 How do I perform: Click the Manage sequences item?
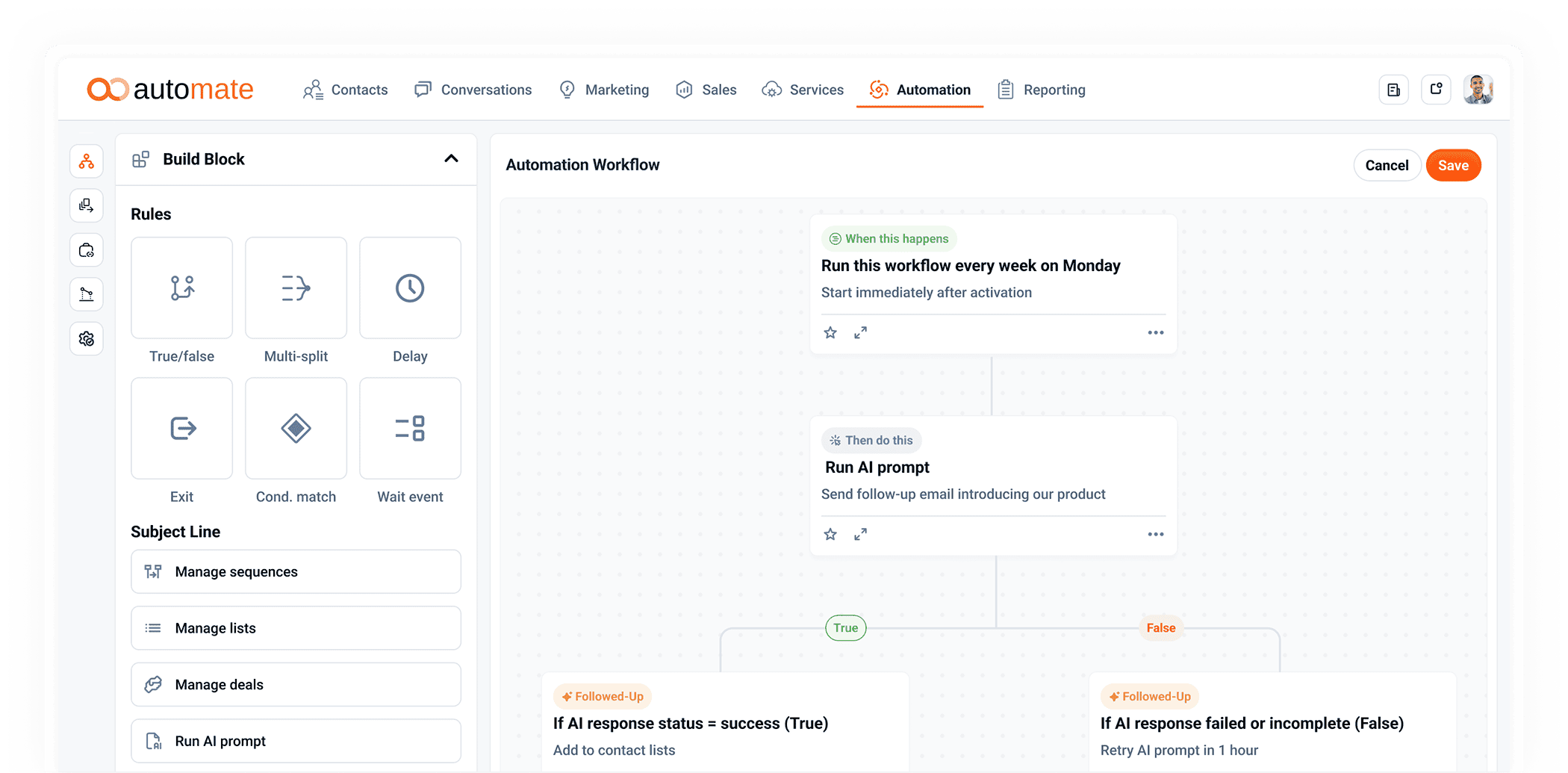(x=296, y=572)
